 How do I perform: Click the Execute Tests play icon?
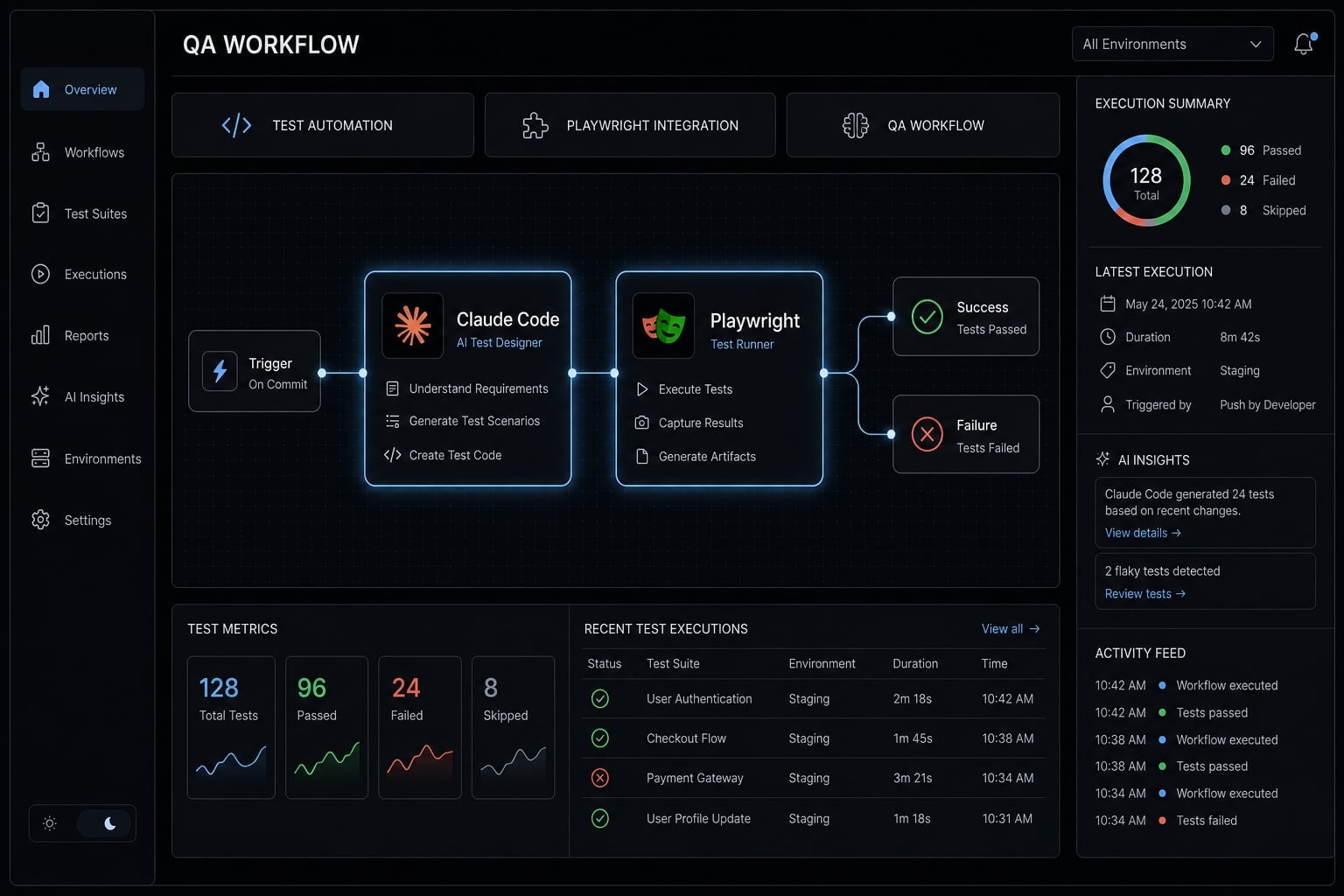coord(642,388)
